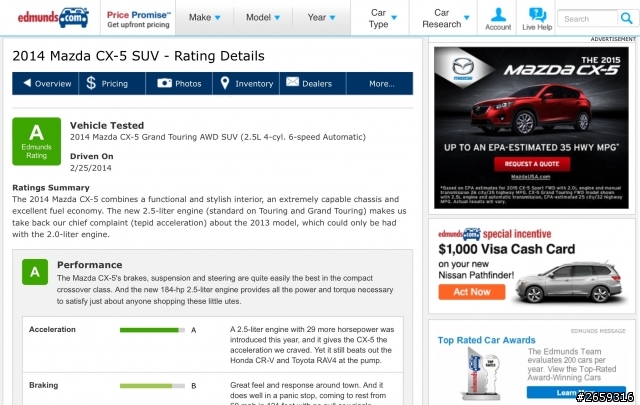The image size is (640, 405).
Task: Switch to the Dealers tab
Action: point(313,83)
